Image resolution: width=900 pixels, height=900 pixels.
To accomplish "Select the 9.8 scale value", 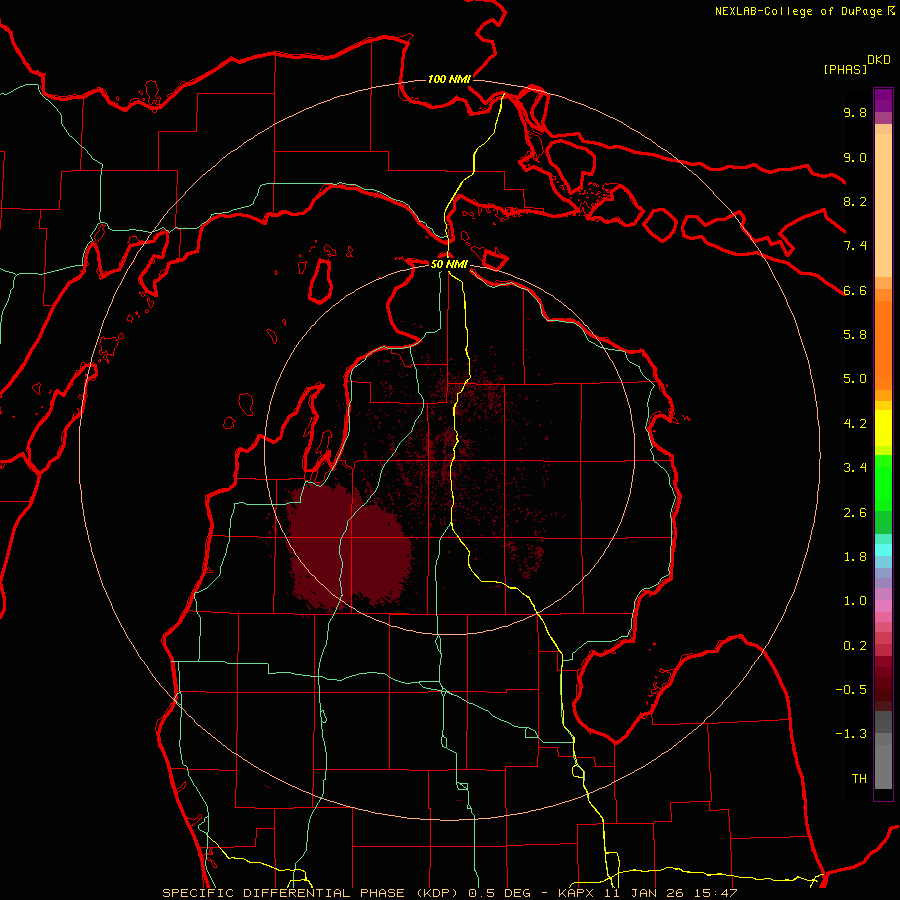I will tap(855, 112).
